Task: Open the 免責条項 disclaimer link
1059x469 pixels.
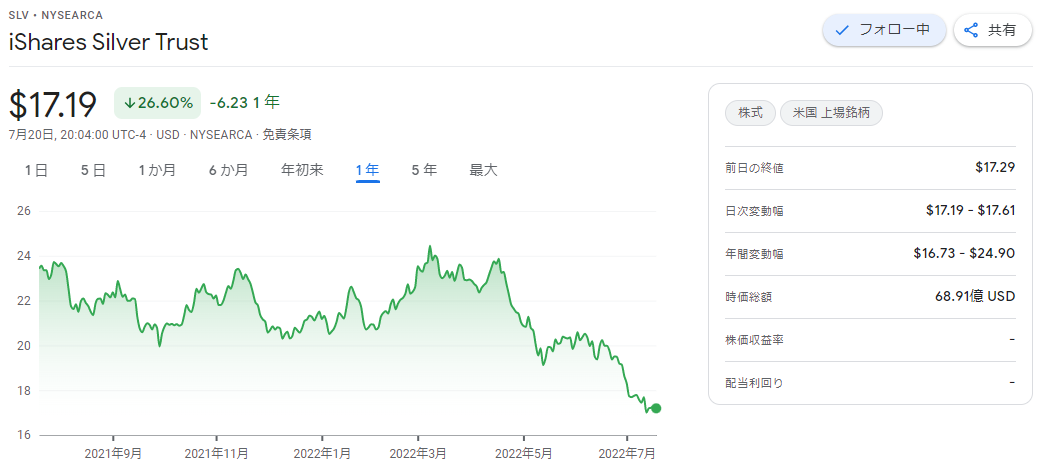Action: click(x=286, y=134)
